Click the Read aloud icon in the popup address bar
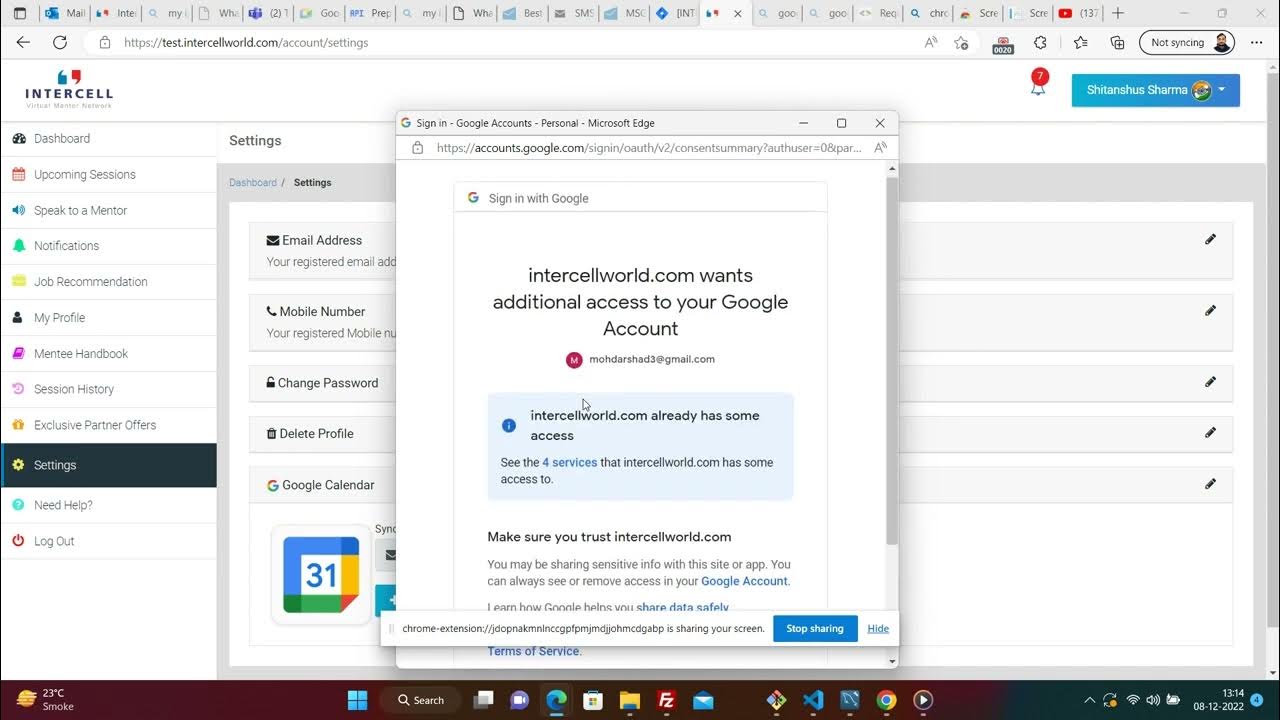 click(x=880, y=148)
